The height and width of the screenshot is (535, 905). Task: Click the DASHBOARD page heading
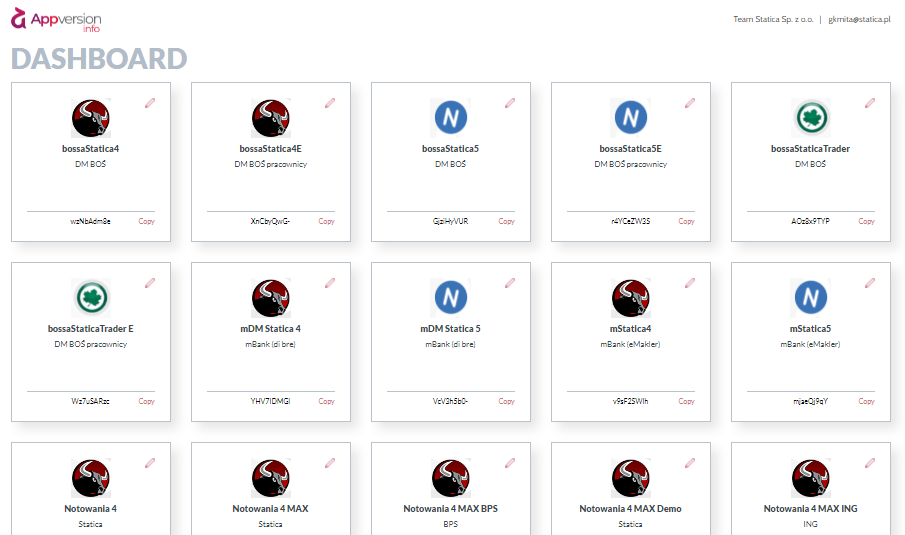(99, 59)
